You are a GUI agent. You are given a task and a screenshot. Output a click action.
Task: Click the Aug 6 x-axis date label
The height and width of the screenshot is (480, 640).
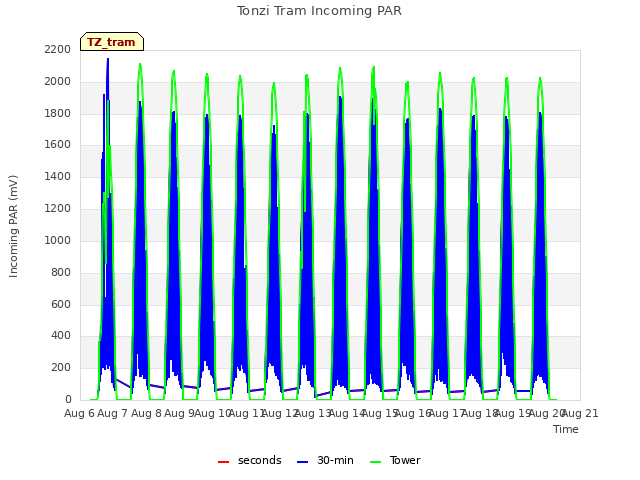click(80, 413)
